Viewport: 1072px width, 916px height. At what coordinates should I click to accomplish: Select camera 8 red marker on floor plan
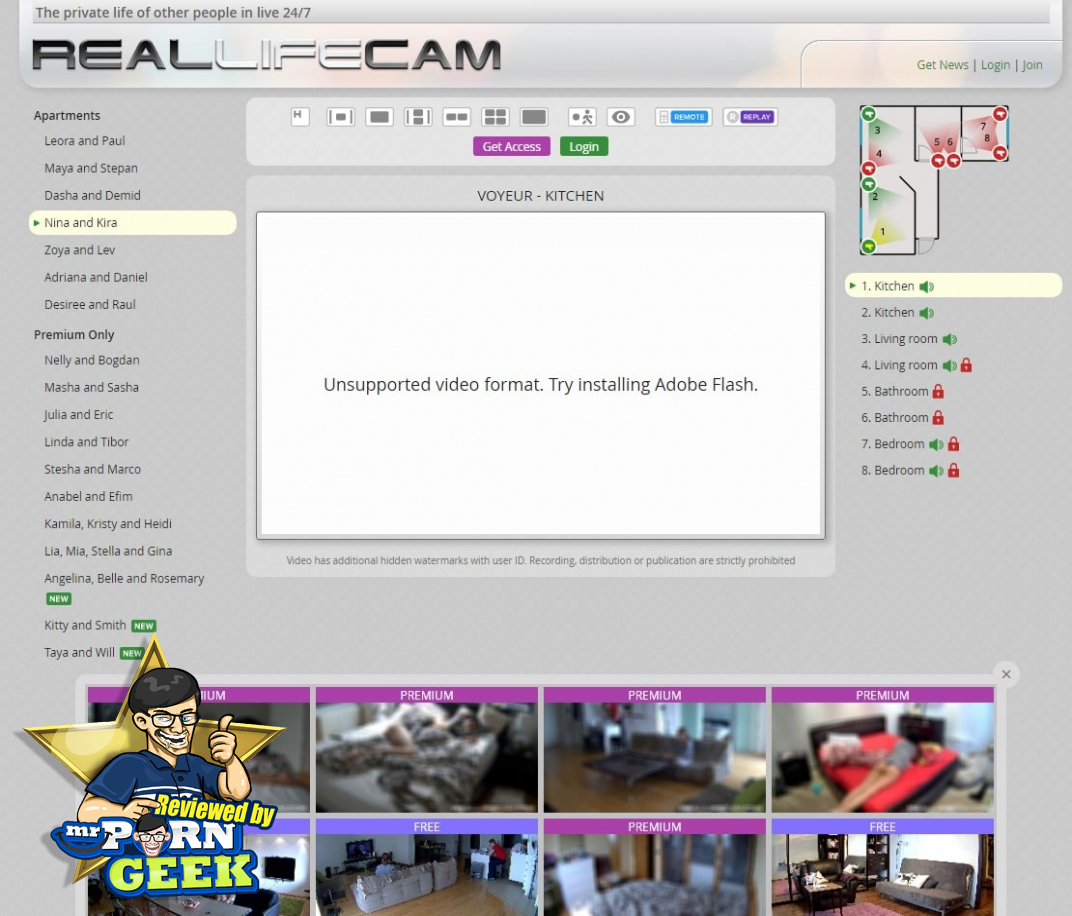click(1000, 153)
